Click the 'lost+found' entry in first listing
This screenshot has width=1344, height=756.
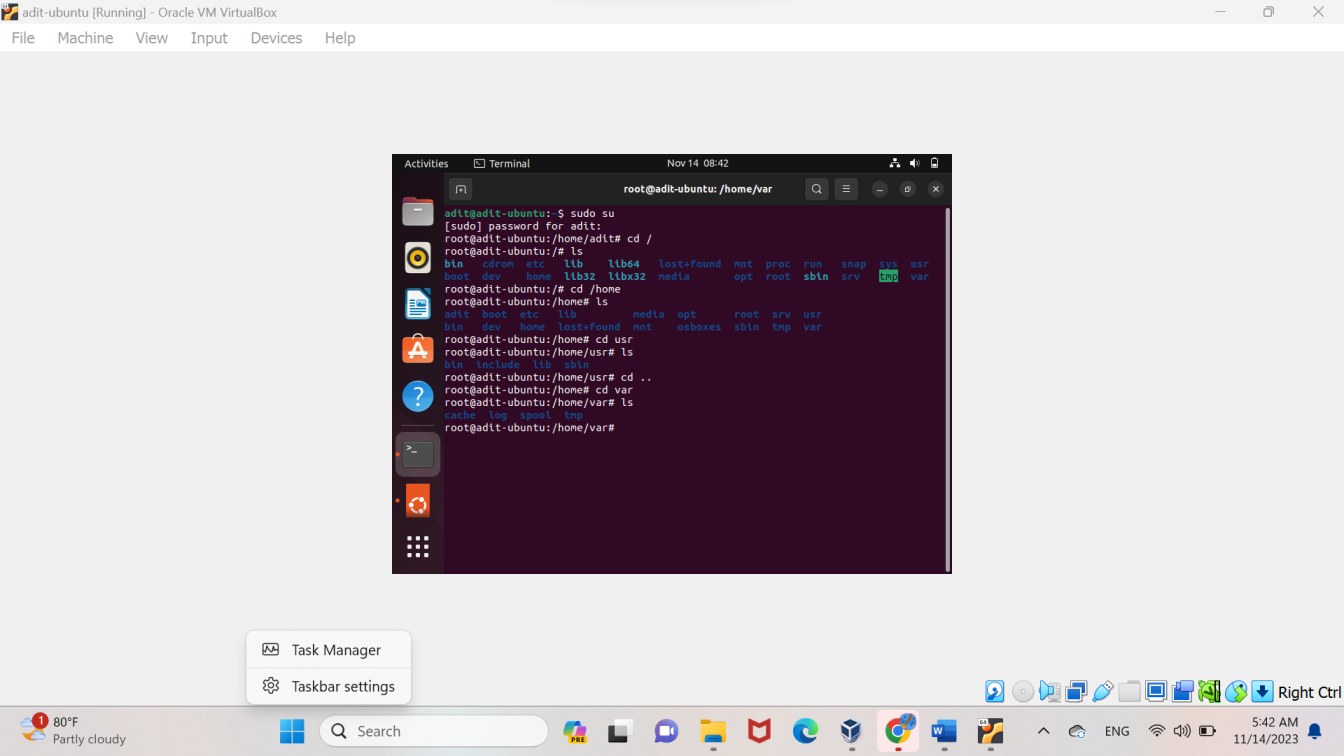689,264
